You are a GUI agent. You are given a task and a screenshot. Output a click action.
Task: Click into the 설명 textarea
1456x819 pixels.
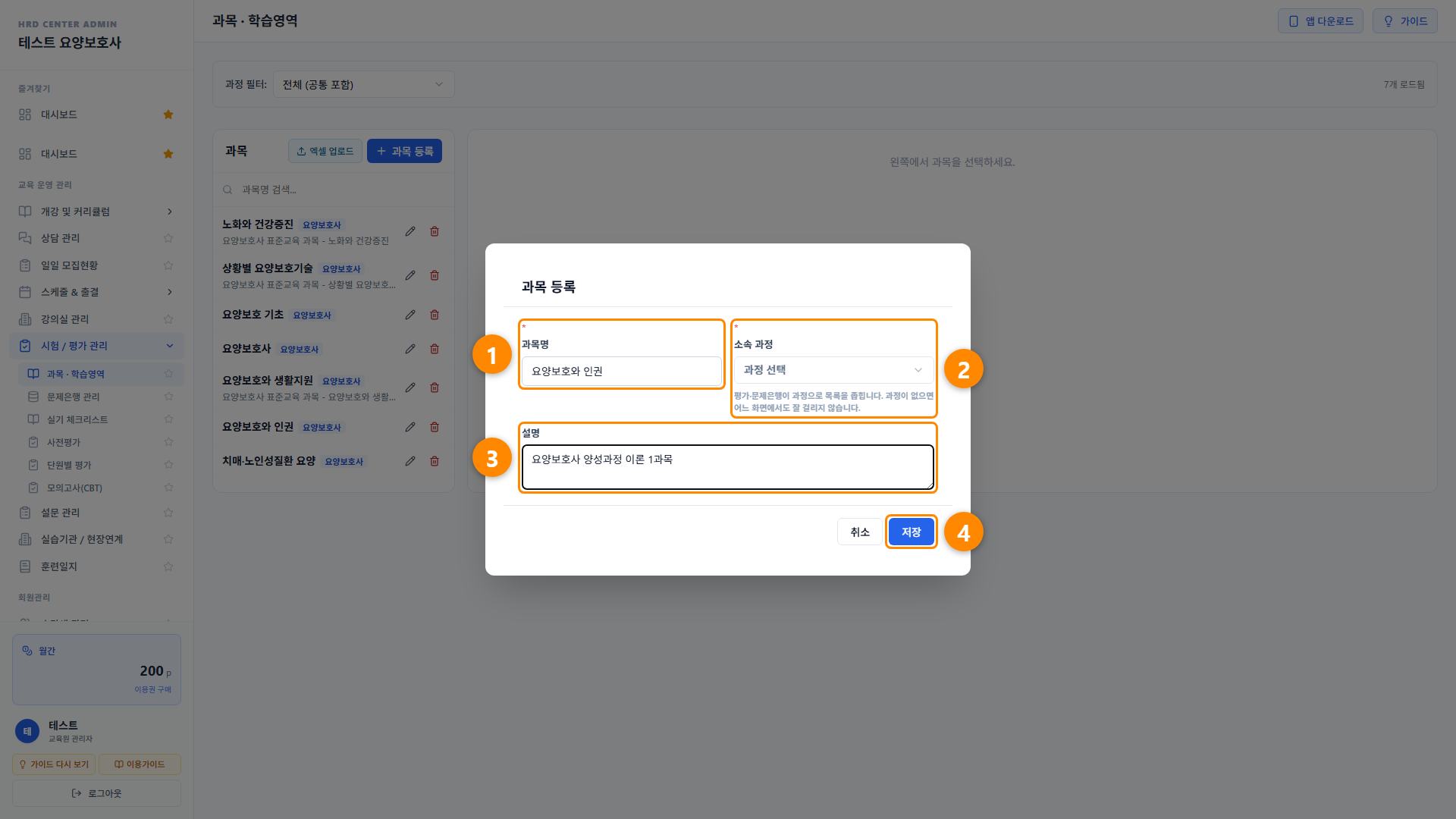pos(727,467)
